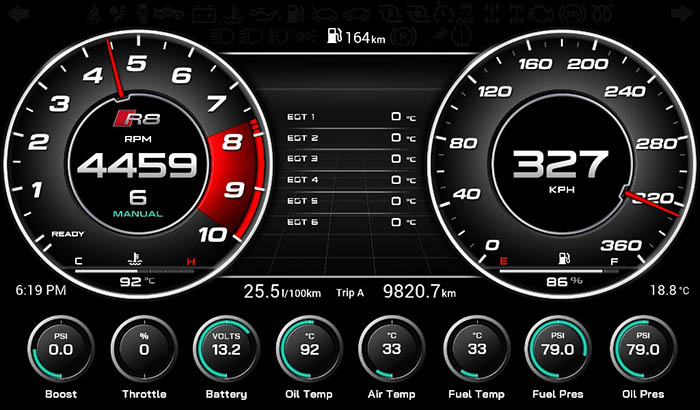
Task: Tap the 25.5 l/100km consumption value
Action: tap(282, 292)
